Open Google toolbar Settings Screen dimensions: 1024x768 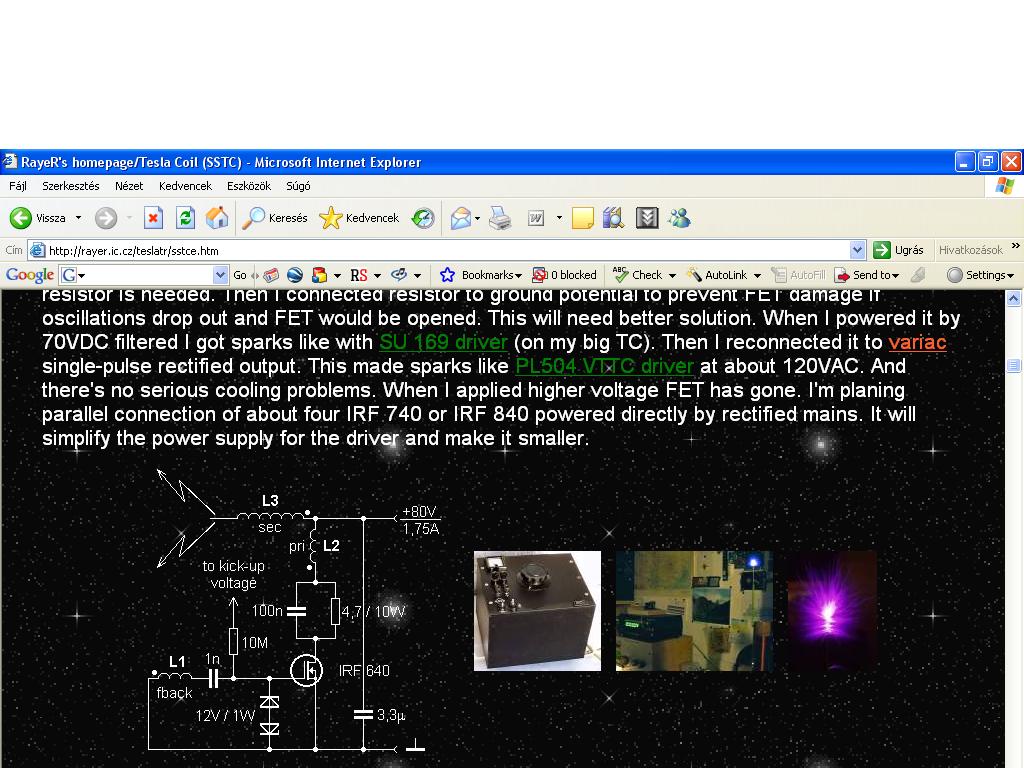point(980,275)
